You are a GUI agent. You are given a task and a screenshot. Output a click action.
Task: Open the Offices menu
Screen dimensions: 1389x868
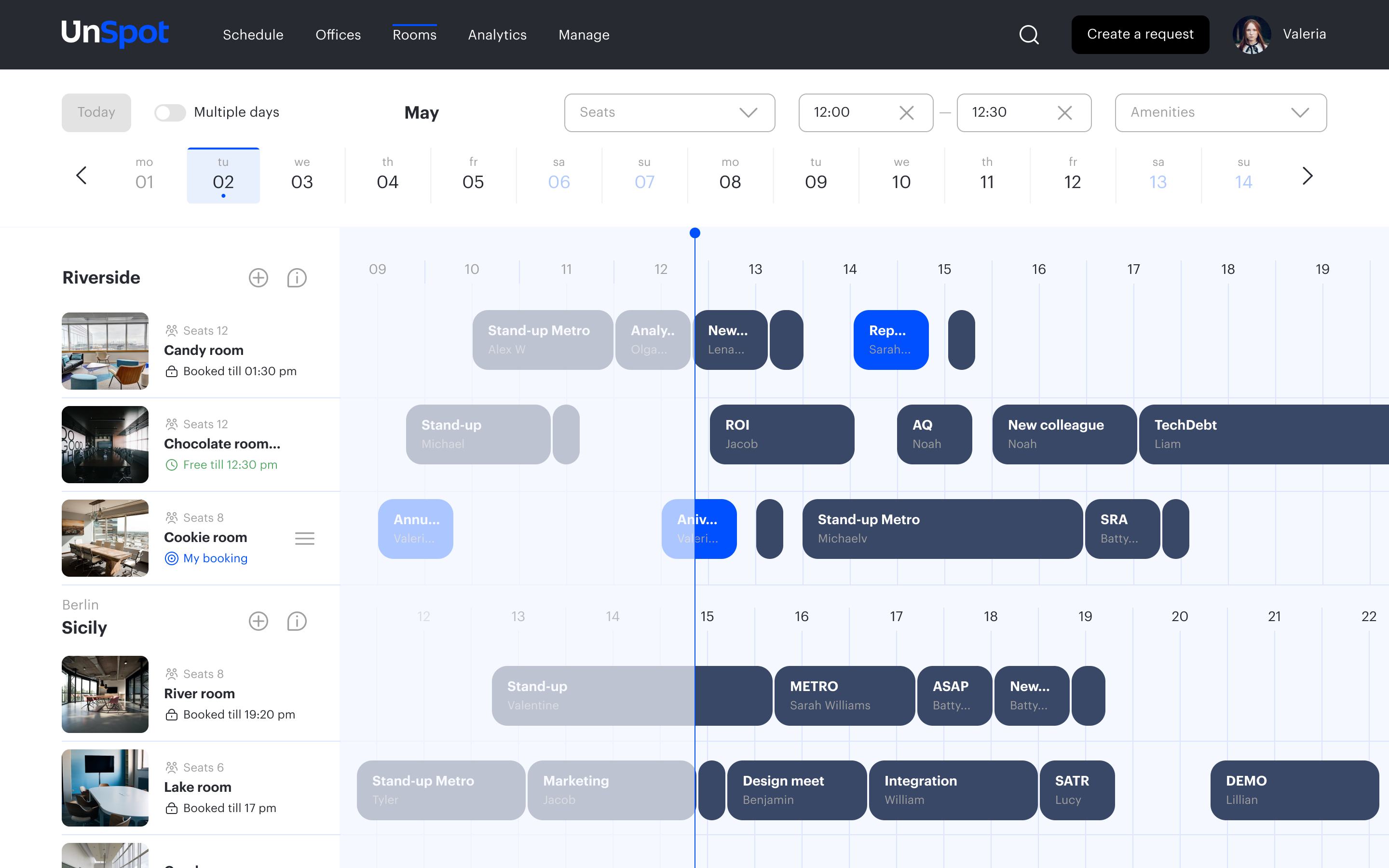point(338,34)
